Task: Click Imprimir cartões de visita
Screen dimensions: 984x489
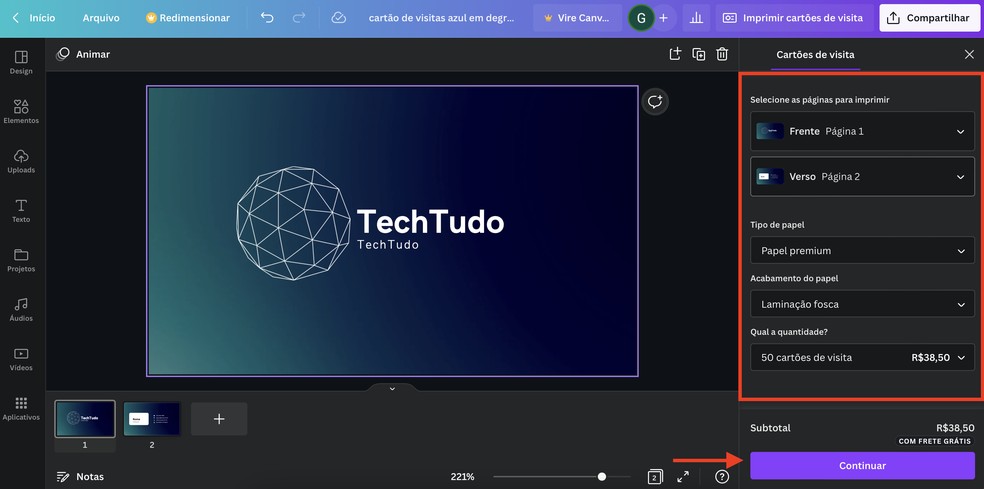Action: click(x=794, y=18)
